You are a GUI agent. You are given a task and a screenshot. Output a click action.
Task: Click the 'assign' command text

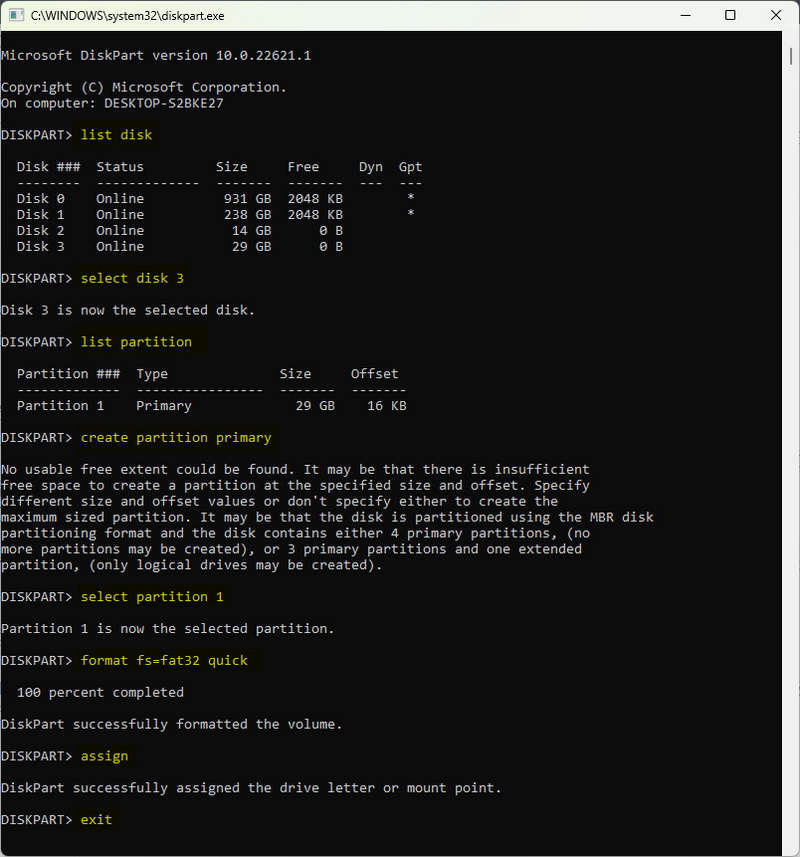click(104, 756)
